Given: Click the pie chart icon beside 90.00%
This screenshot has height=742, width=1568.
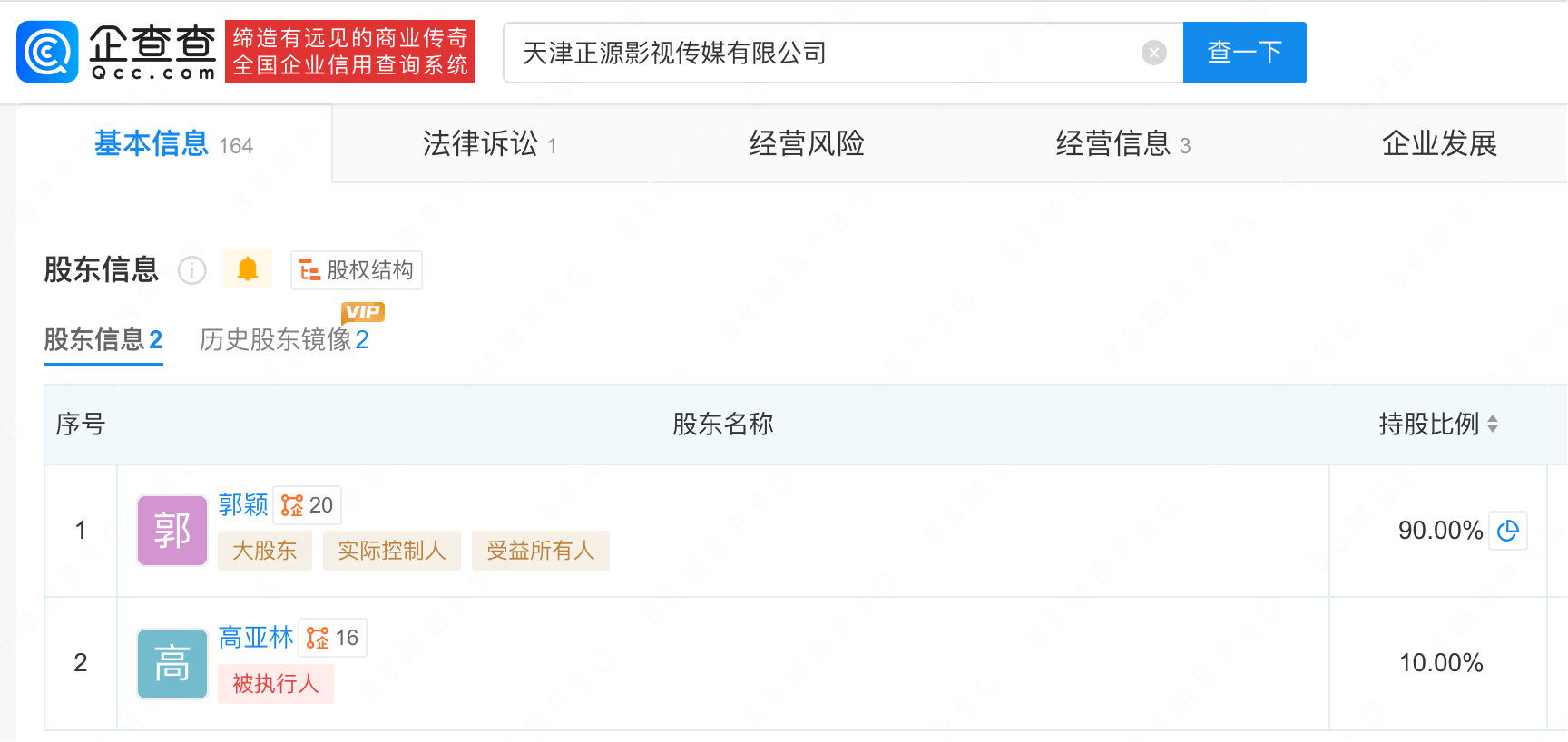Looking at the screenshot, I should [1508, 531].
